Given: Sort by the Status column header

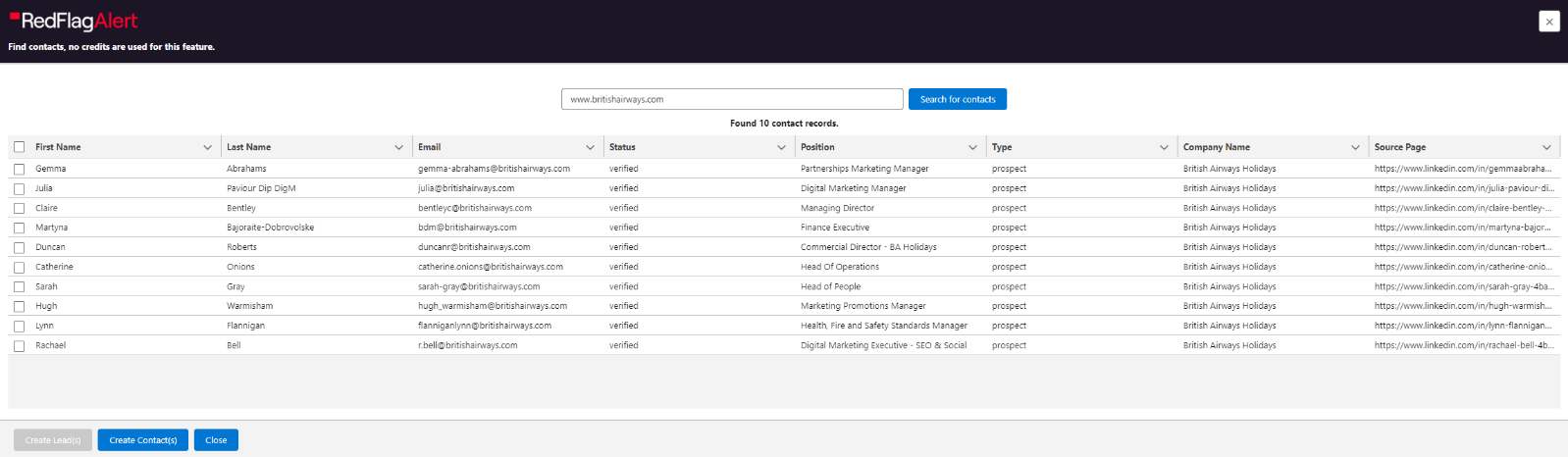Looking at the screenshot, I should point(622,147).
